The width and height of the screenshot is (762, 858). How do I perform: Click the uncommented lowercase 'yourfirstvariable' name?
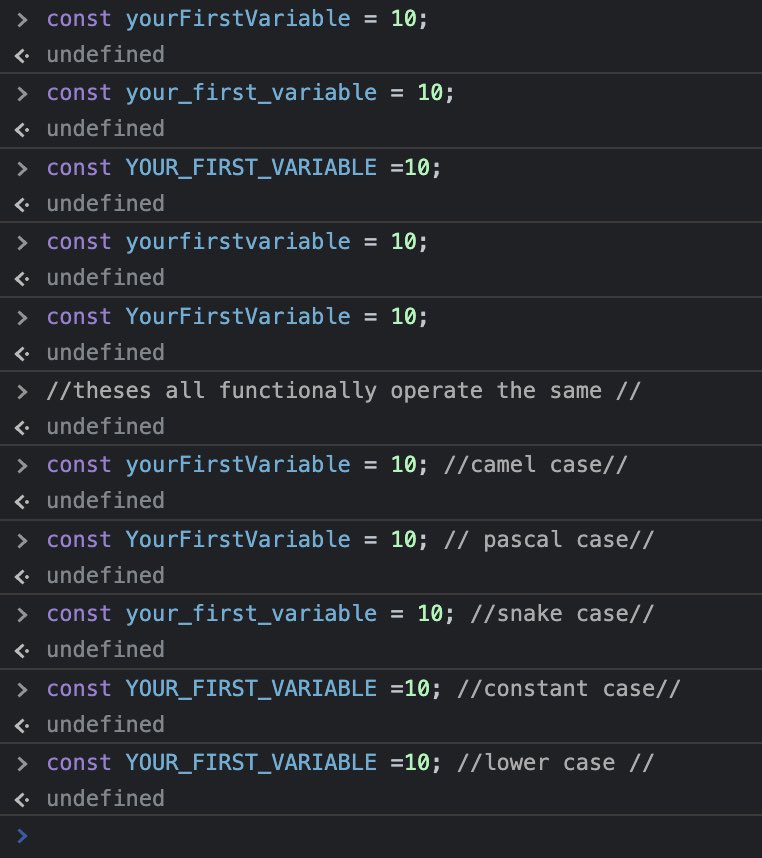(x=238, y=242)
